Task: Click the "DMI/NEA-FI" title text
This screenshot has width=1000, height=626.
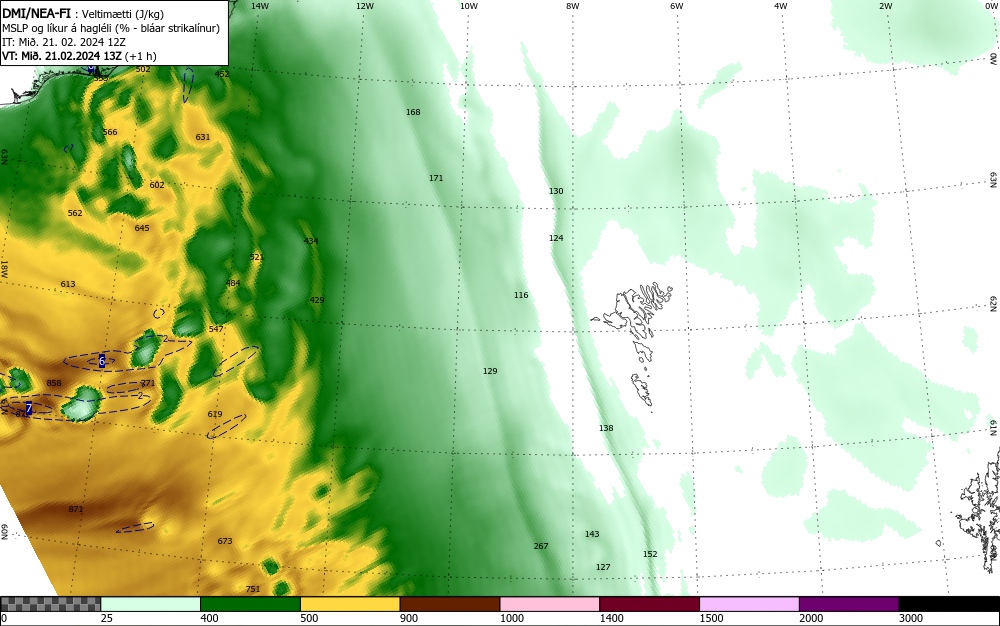Action: [x=36, y=13]
